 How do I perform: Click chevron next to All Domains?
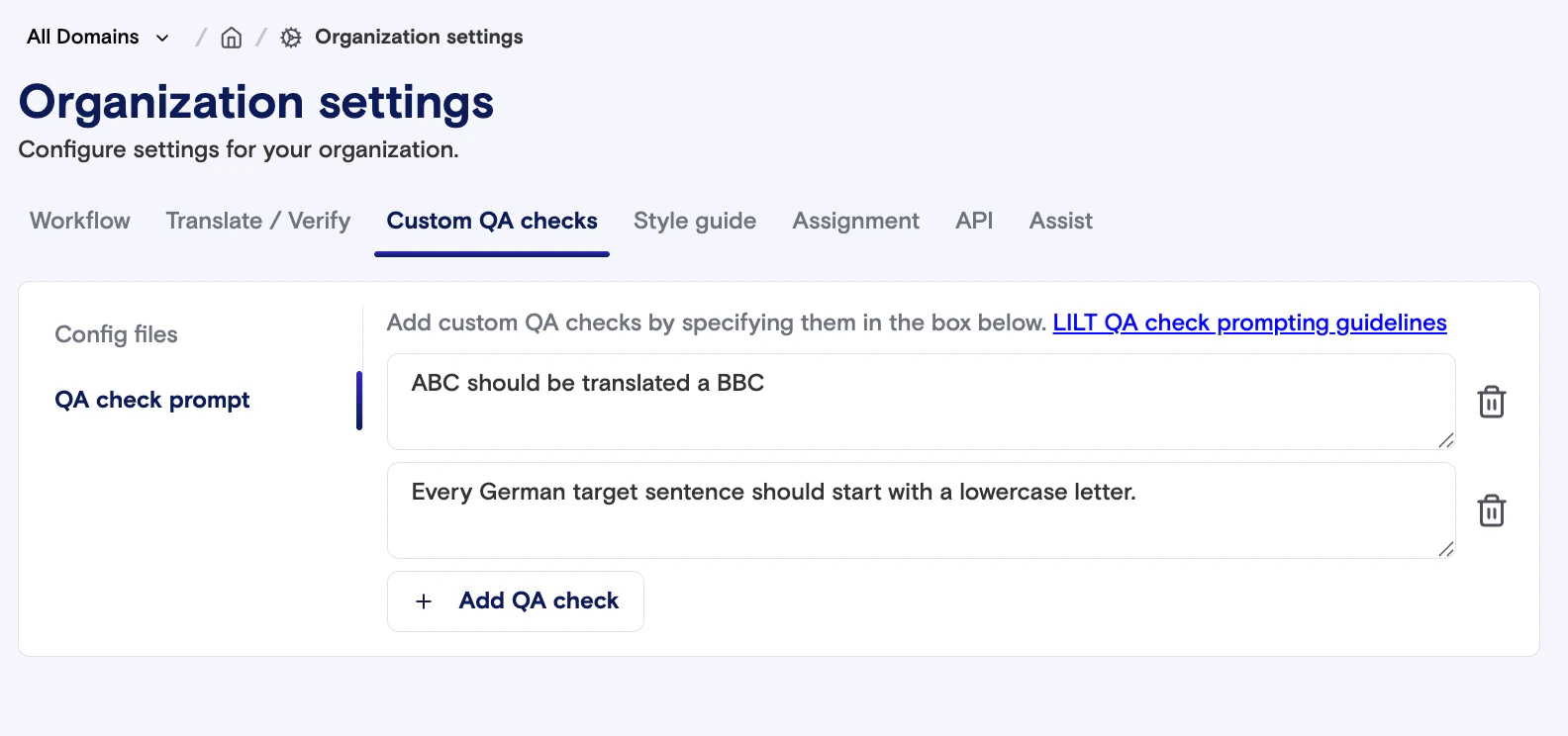tap(162, 38)
